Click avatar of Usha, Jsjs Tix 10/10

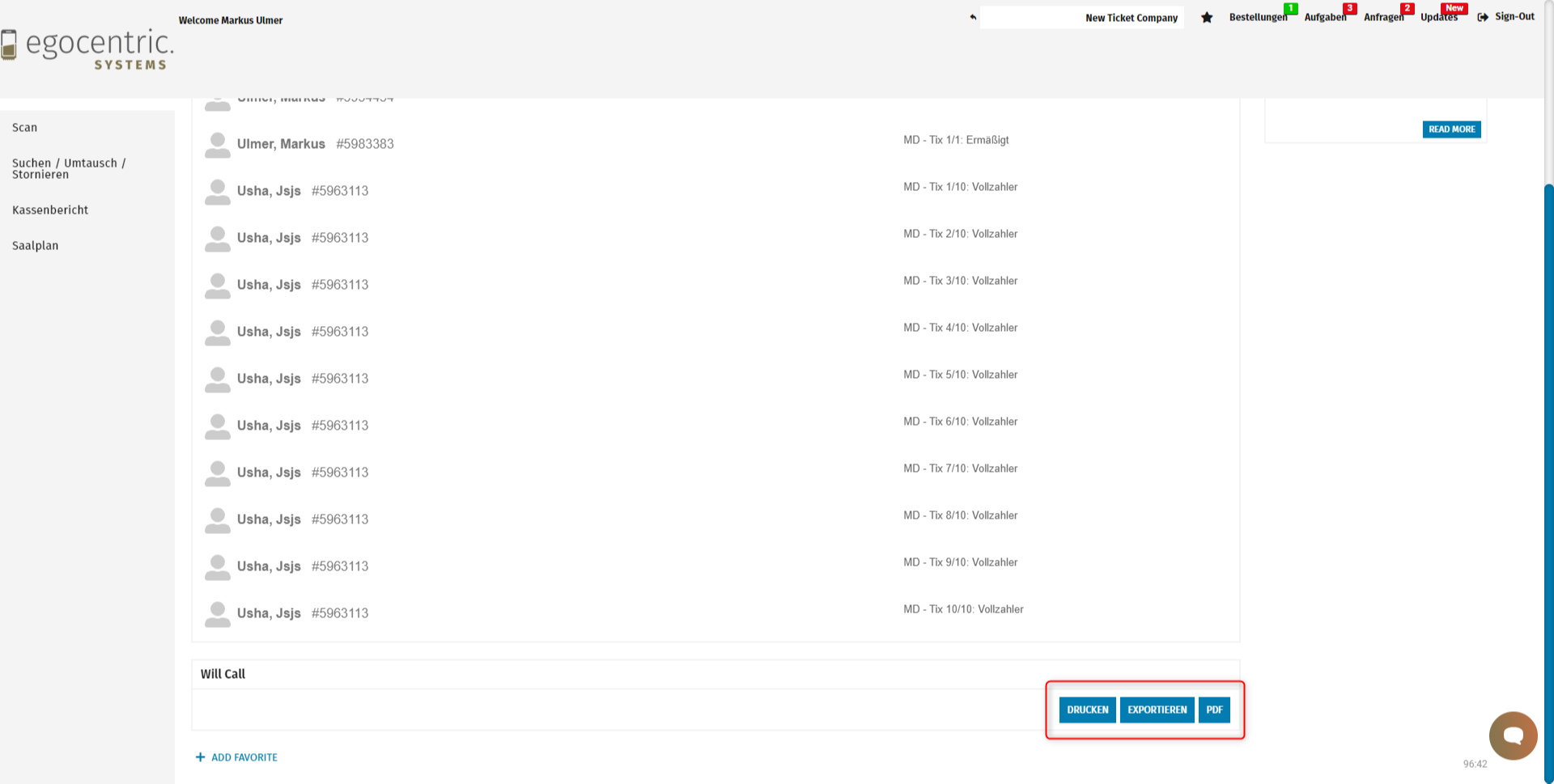point(217,614)
